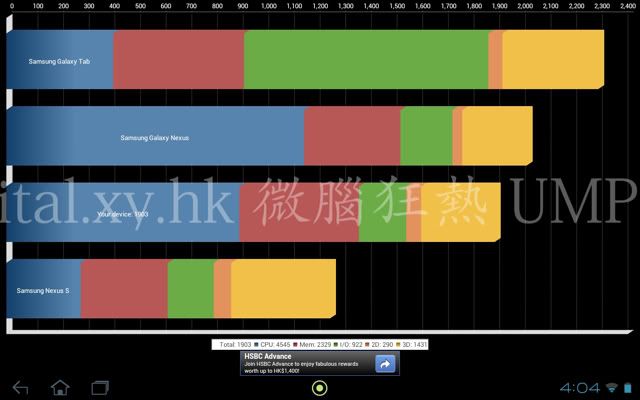Viewport: 640px width, 400px height.
Task: Select the Samsung Galaxy Tab blue CPU segment
Action: [x=59, y=60]
